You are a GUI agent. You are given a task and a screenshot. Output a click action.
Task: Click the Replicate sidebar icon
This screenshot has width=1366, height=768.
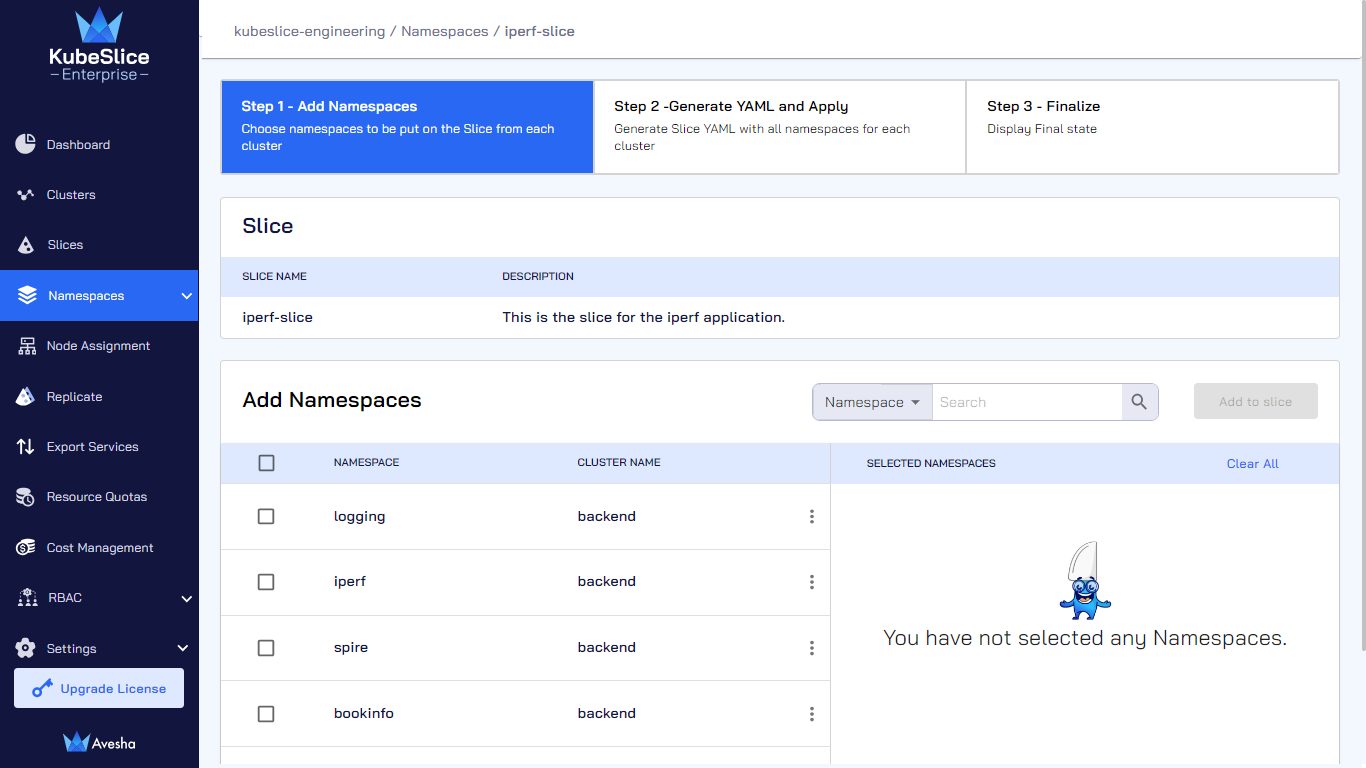click(26, 397)
